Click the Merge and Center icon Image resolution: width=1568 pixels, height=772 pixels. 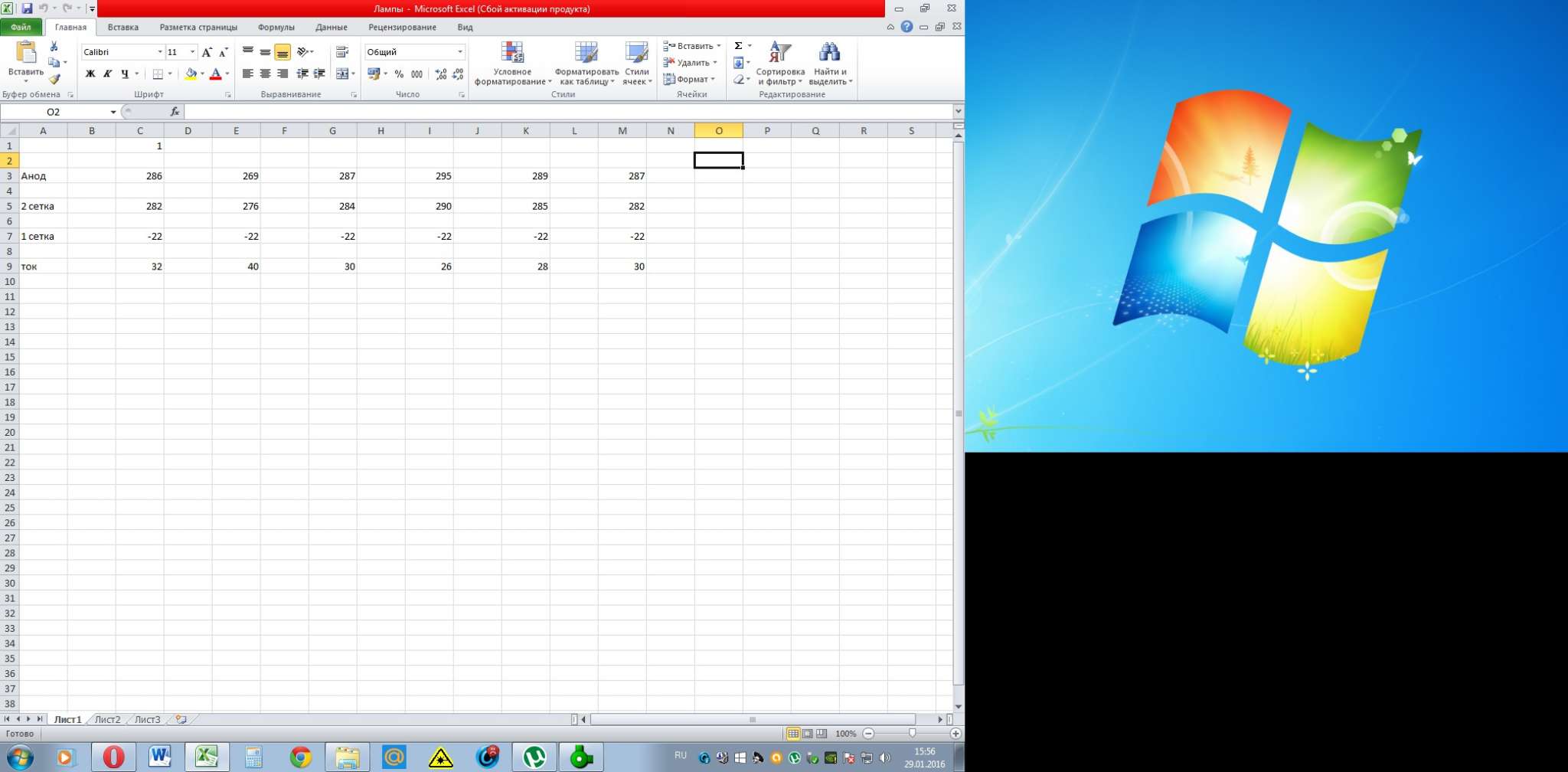(x=342, y=74)
